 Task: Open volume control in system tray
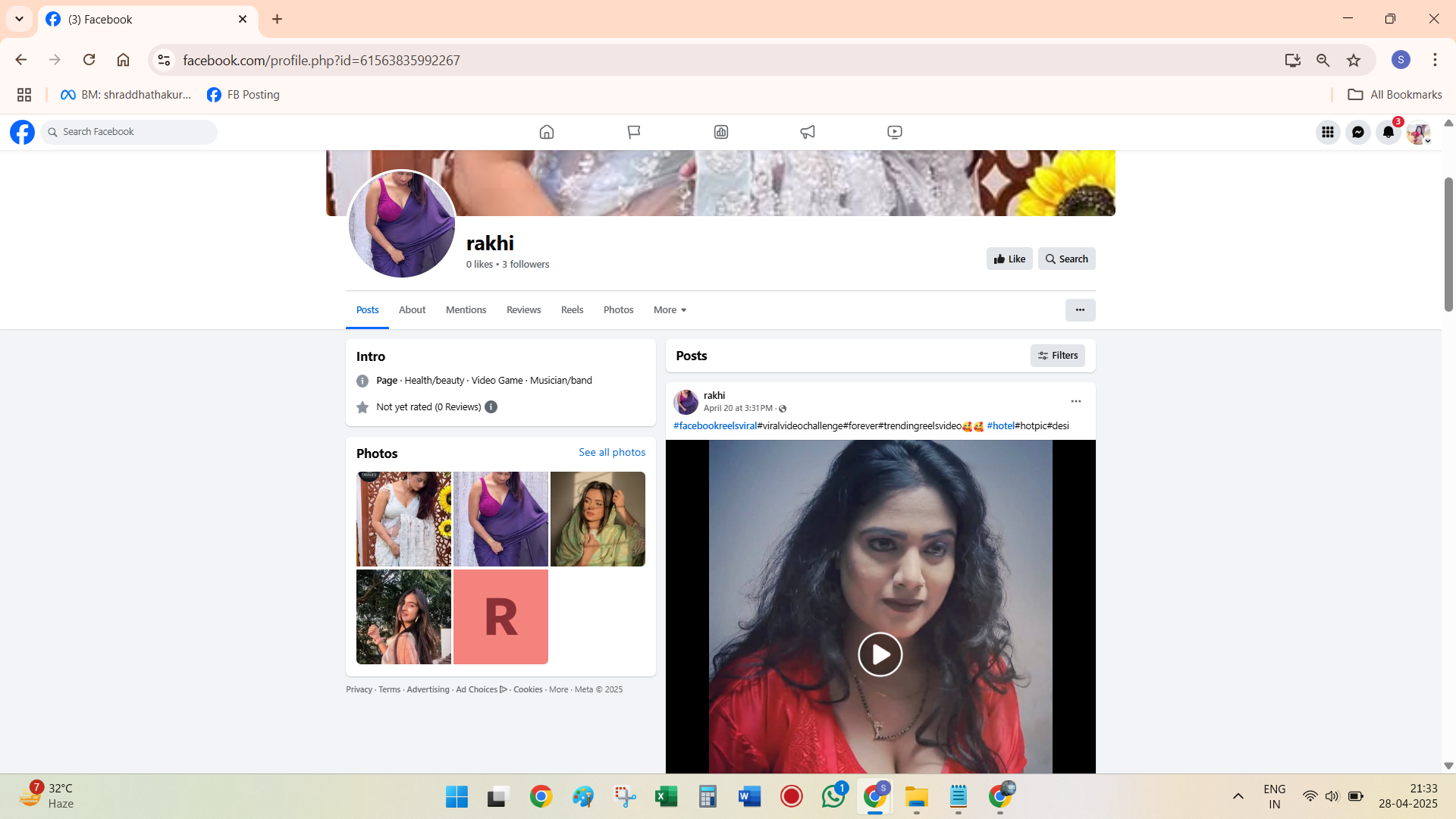(x=1332, y=796)
